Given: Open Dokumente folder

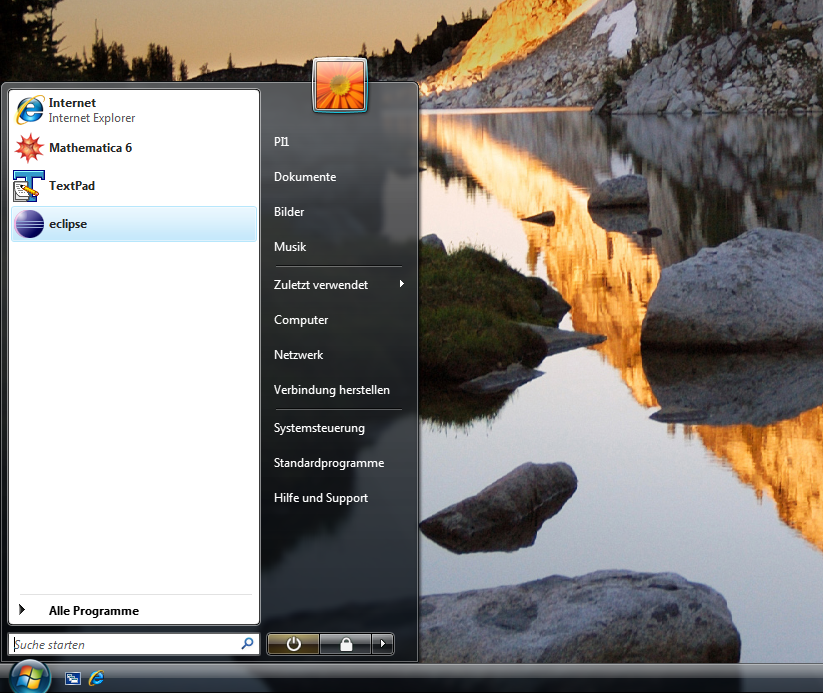Looking at the screenshot, I should (x=305, y=177).
